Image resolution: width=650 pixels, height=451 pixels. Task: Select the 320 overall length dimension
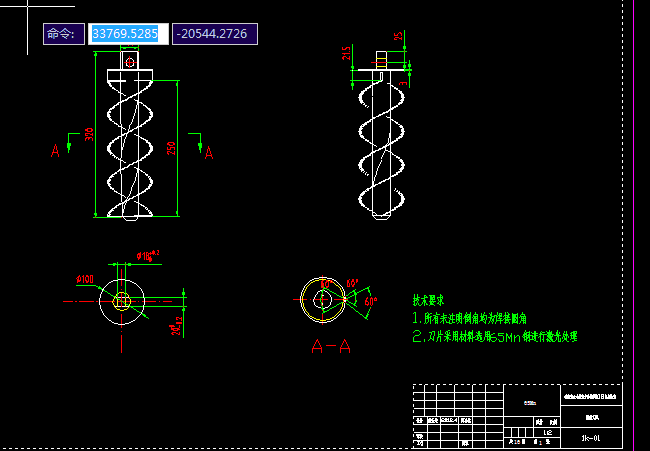point(89,134)
